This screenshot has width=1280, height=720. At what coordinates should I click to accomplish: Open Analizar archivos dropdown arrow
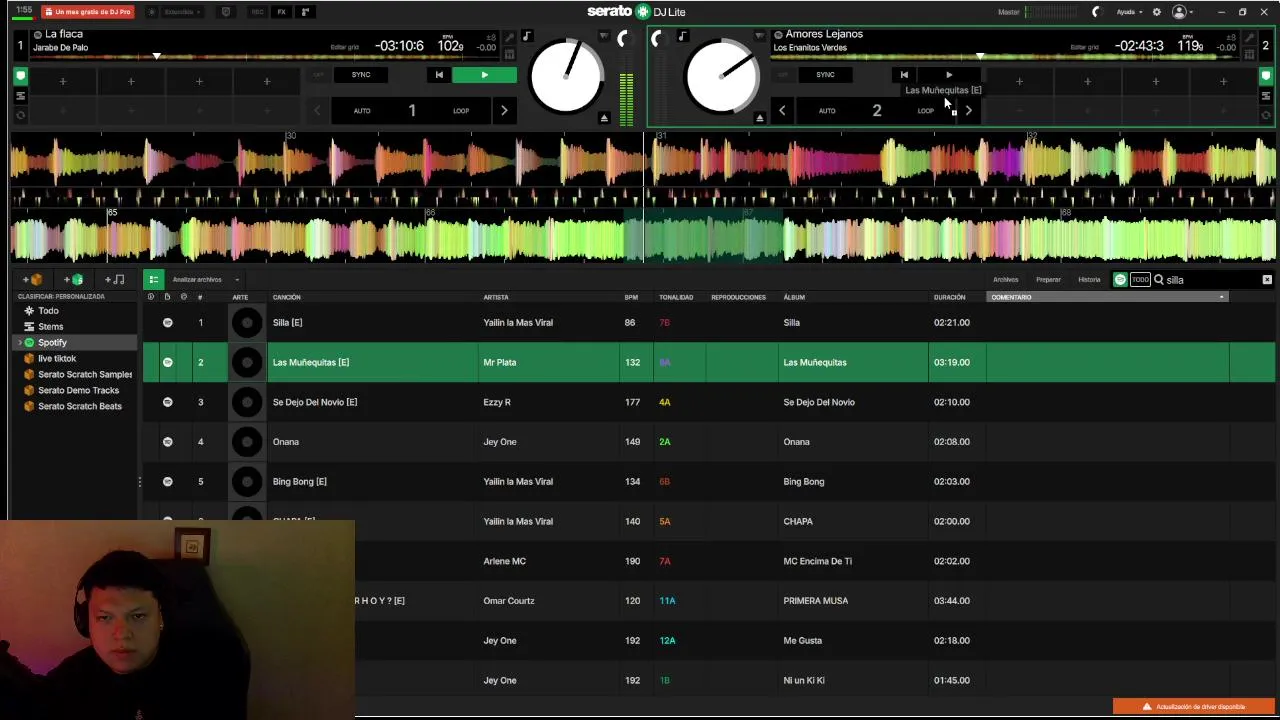pos(237,280)
